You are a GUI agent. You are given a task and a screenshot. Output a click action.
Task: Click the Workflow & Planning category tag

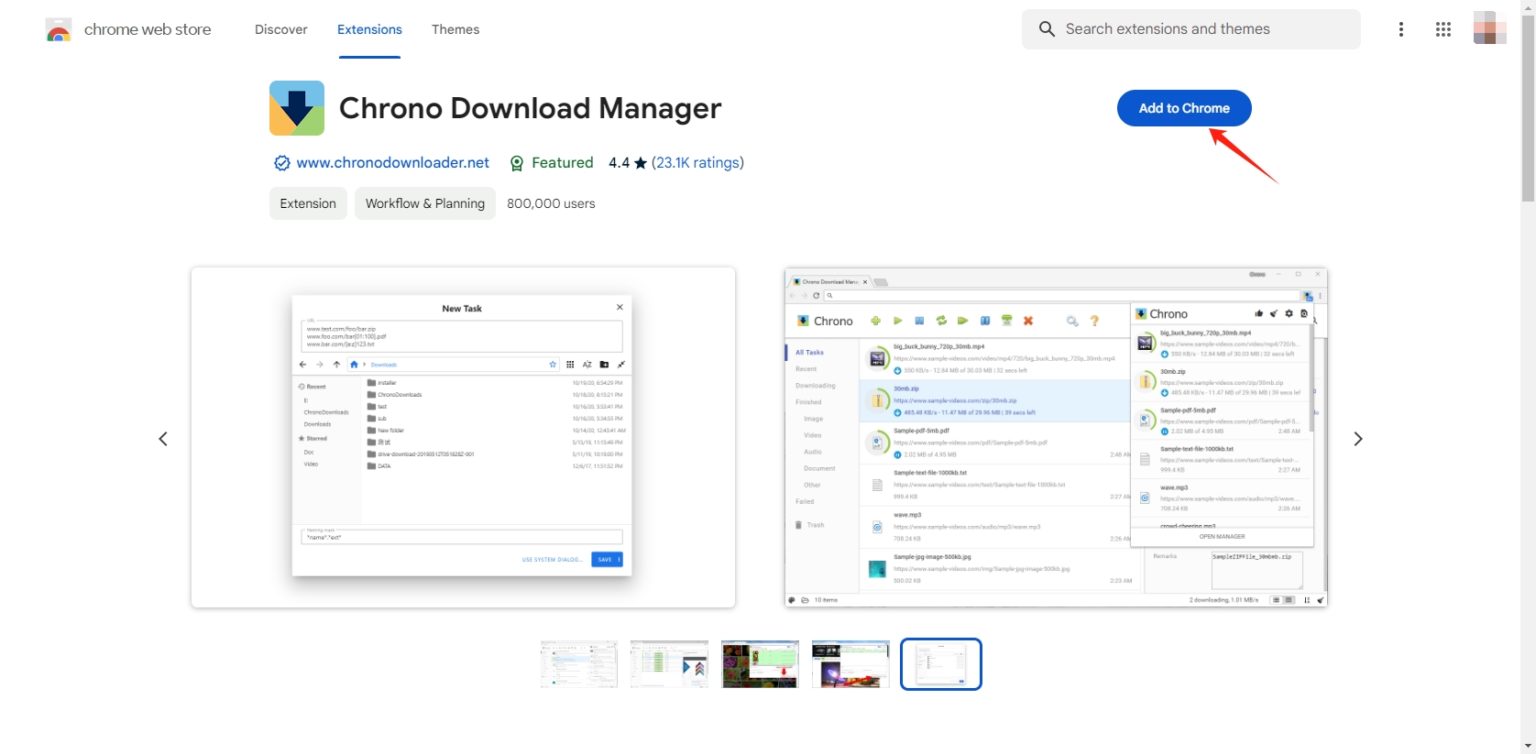425,203
